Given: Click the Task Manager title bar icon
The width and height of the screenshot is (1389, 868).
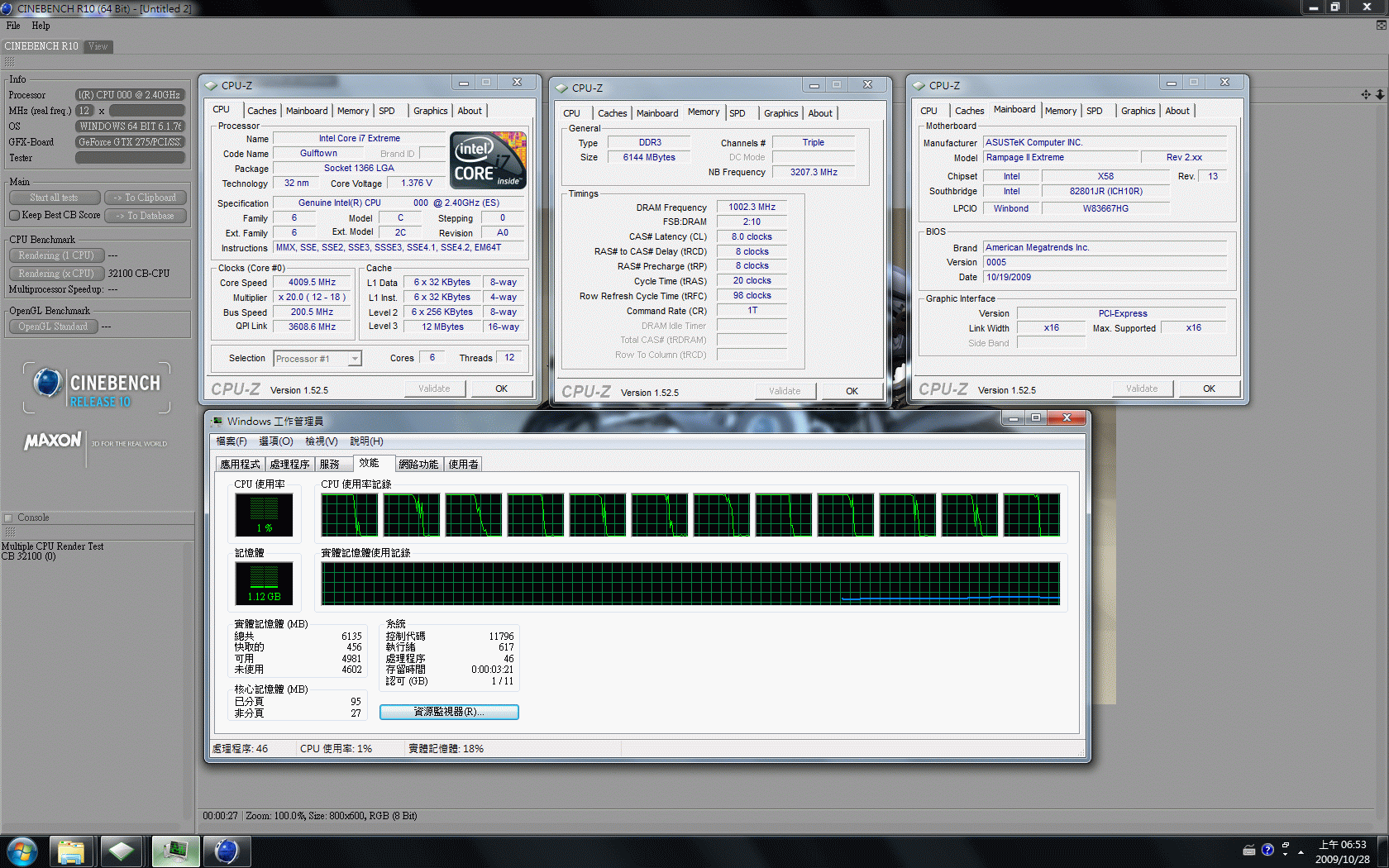Looking at the screenshot, I should click(x=217, y=421).
